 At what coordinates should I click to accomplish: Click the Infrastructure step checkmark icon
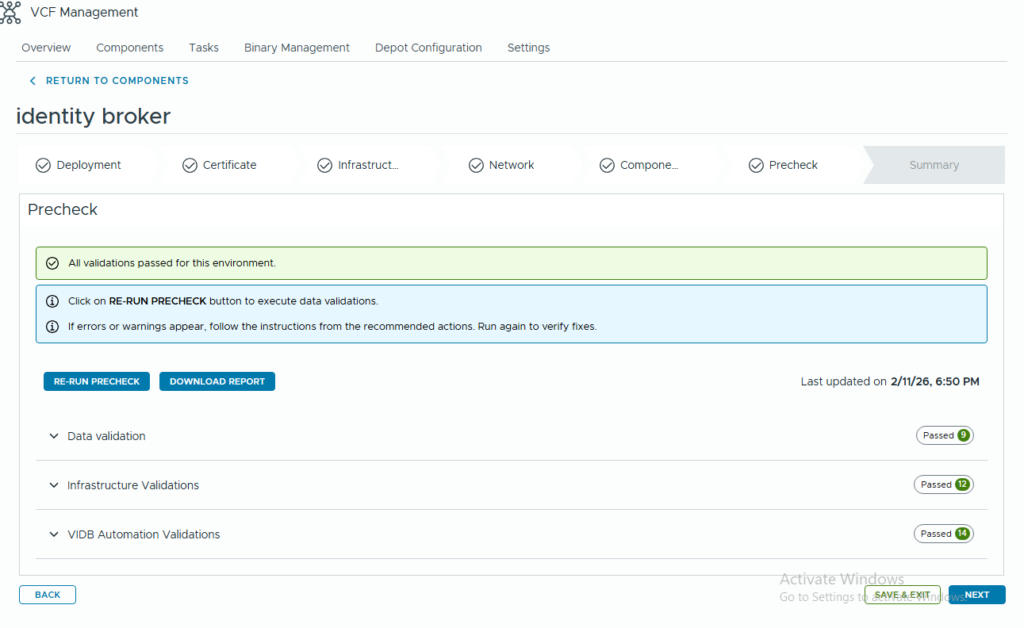coord(324,166)
